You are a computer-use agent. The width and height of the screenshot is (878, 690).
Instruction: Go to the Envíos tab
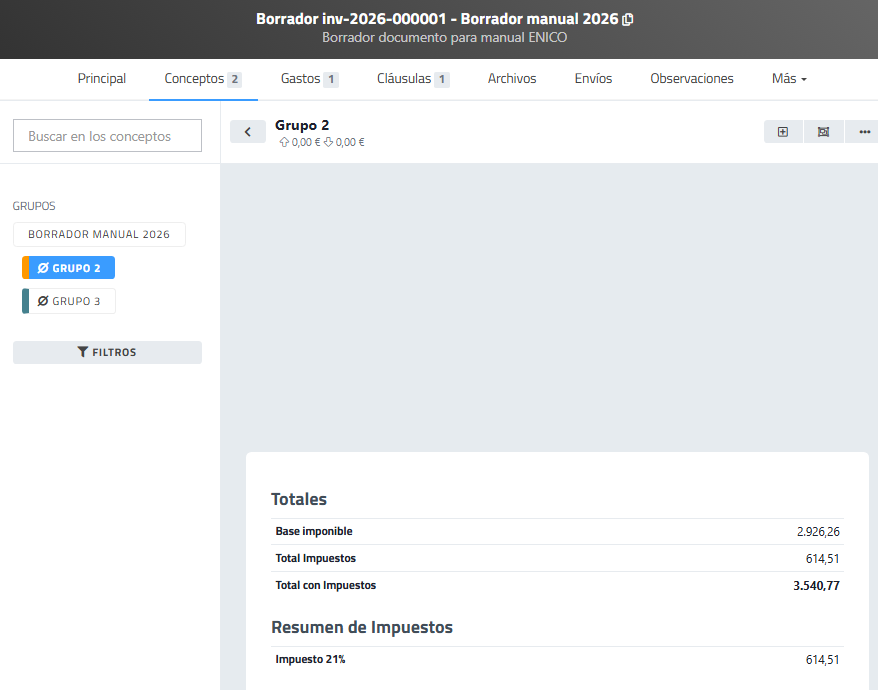[593, 79]
